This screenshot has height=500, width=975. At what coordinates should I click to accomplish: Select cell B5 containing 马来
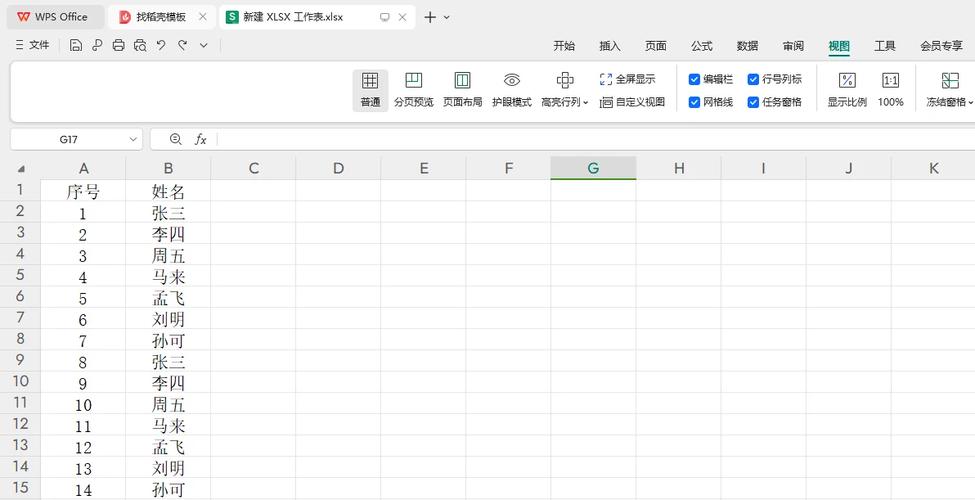coord(169,275)
